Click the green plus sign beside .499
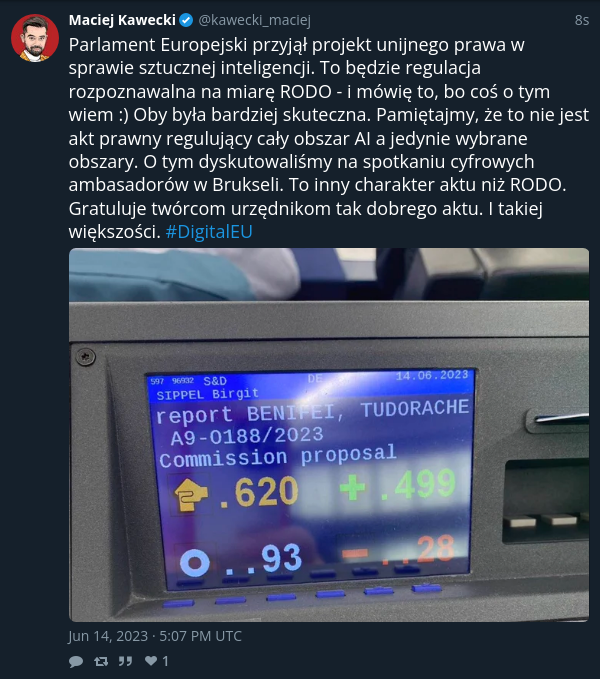Screen dimensions: 600x679 [353, 487]
